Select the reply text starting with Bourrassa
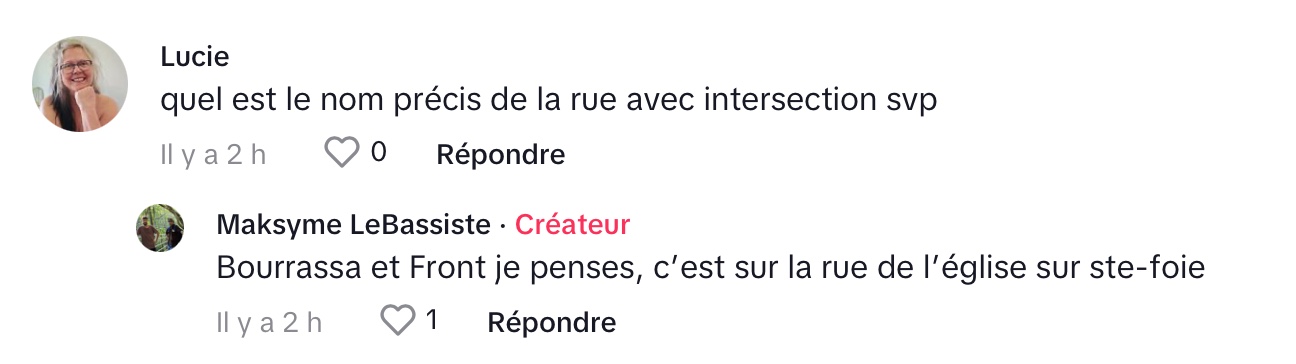This screenshot has width=1296, height=364. [711, 269]
